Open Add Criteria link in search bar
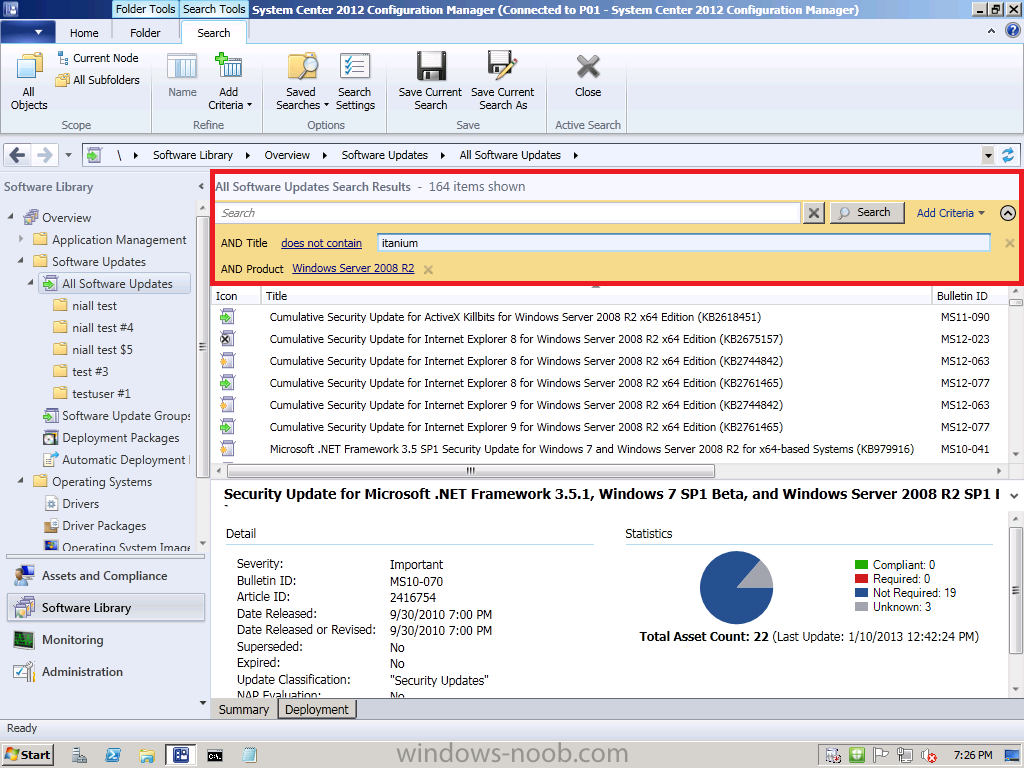The height and width of the screenshot is (768, 1024). tap(950, 213)
